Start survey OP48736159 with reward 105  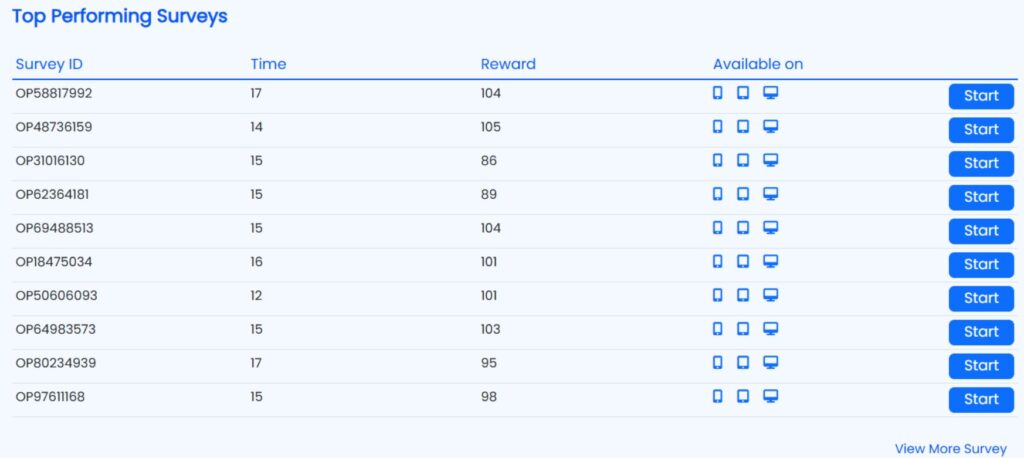pyautogui.click(x=980, y=130)
